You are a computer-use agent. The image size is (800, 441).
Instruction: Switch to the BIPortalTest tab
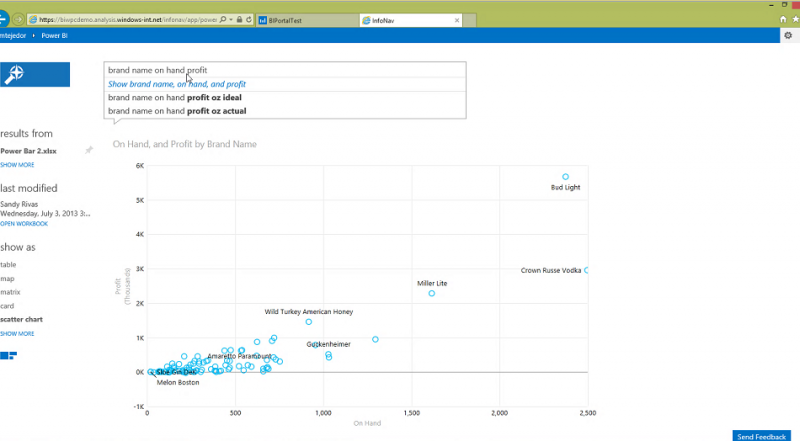[x=308, y=20]
